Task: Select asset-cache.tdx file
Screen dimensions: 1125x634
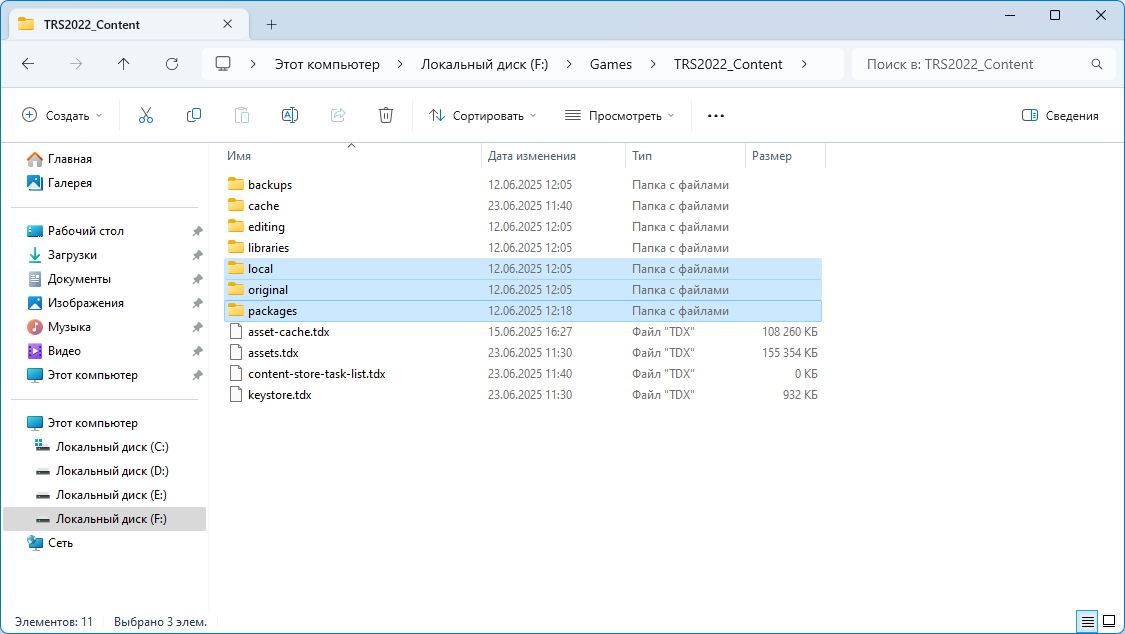Action: coord(523,332)
